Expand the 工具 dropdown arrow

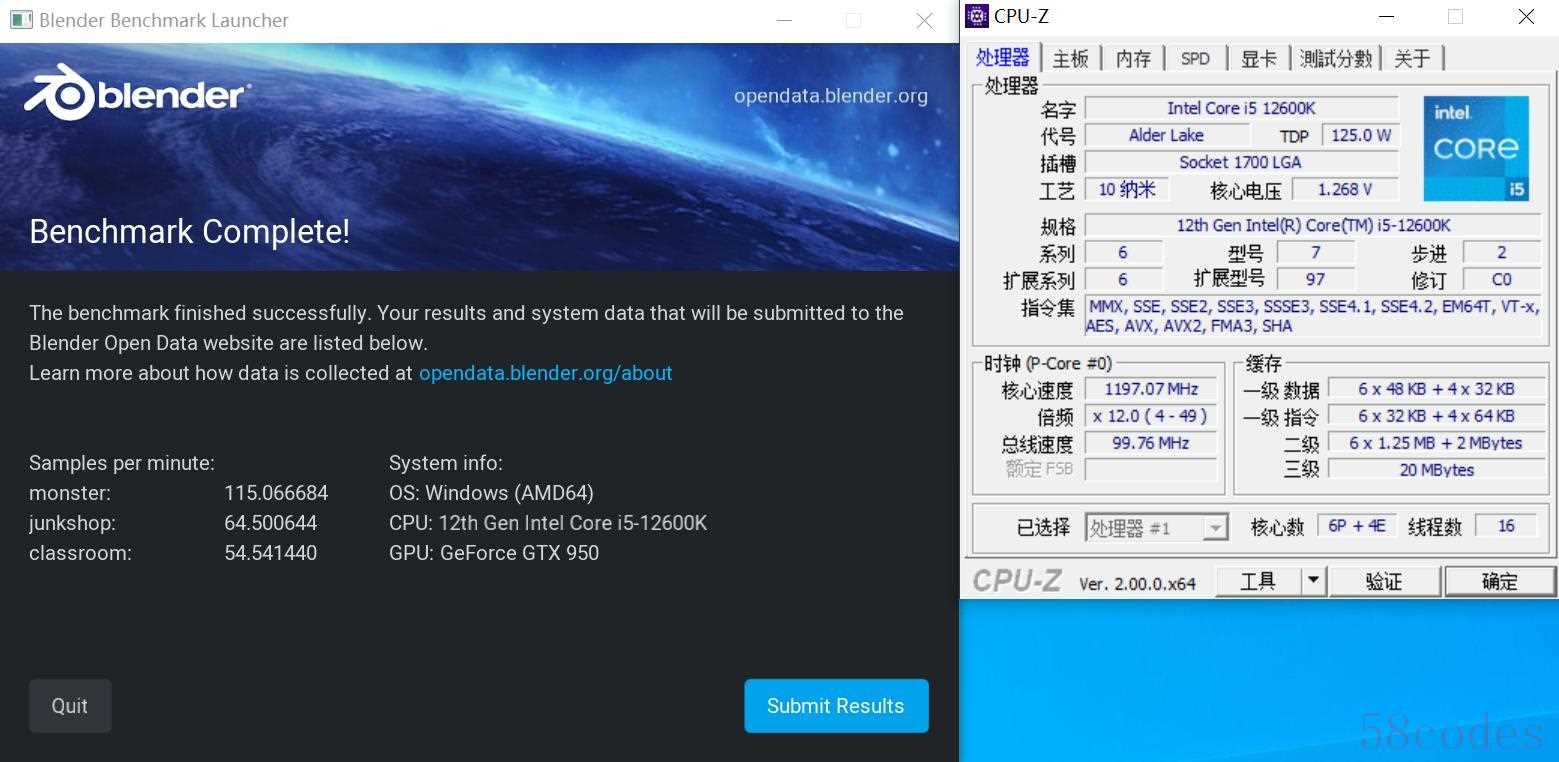[1314, 581]
